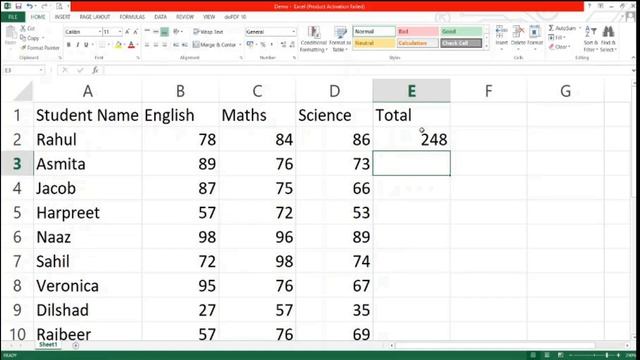Switch to Page Layout view in status bar
The width and height of the screenshot is (640, 360).
[x=547, y=355]
